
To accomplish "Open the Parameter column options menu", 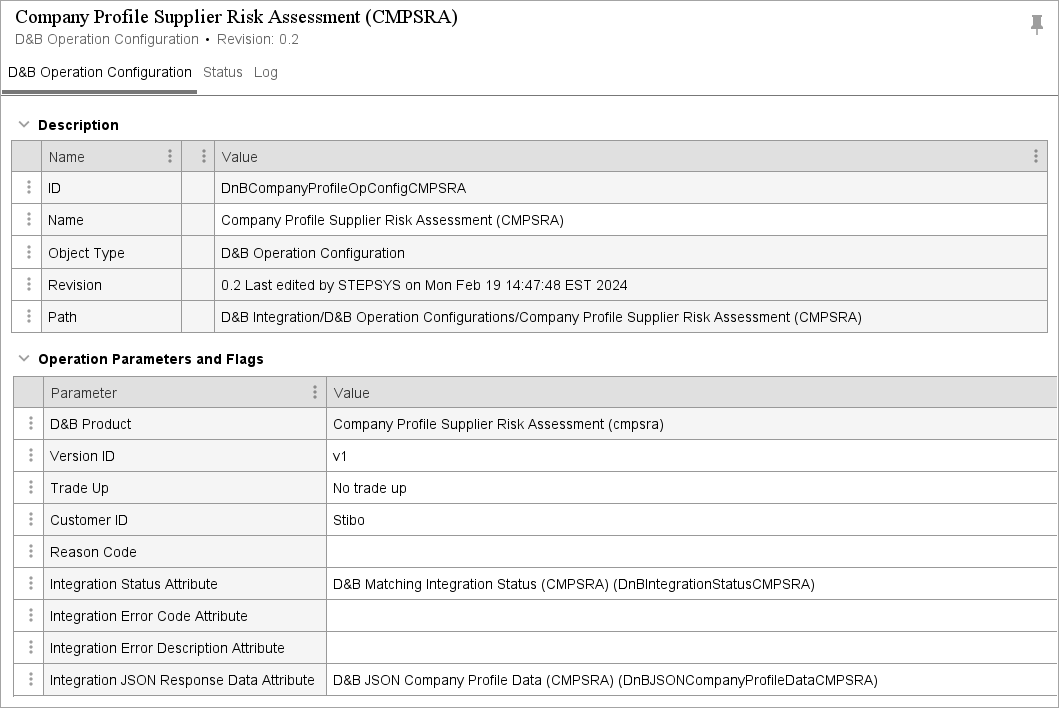I will [315, 392].
